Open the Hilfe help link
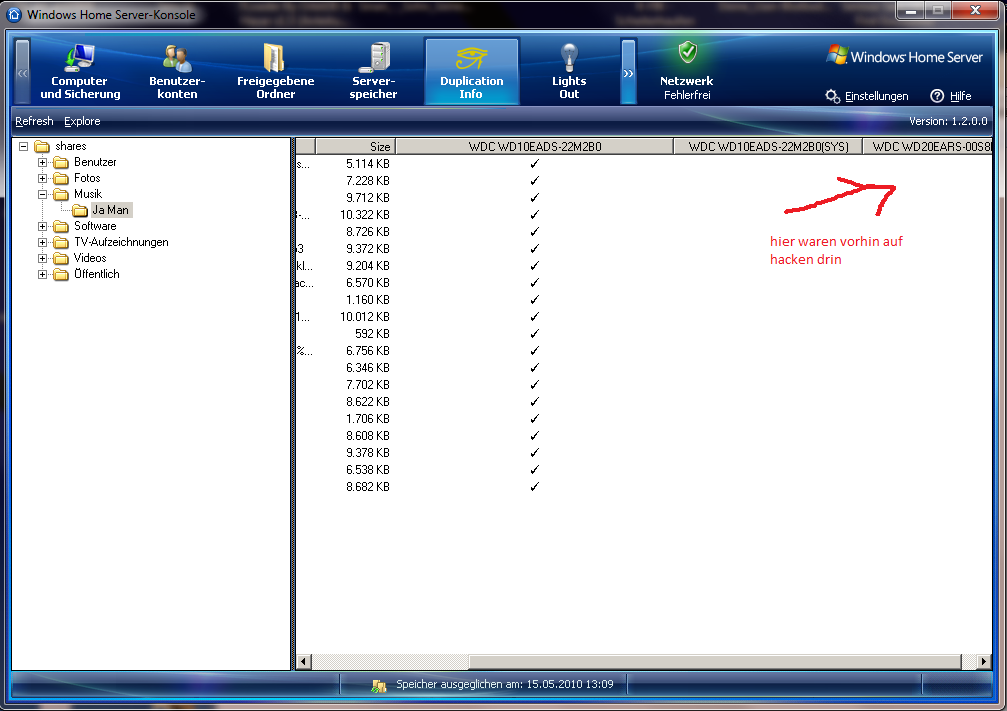This screenshot has height=711, width=1007. 961,96
